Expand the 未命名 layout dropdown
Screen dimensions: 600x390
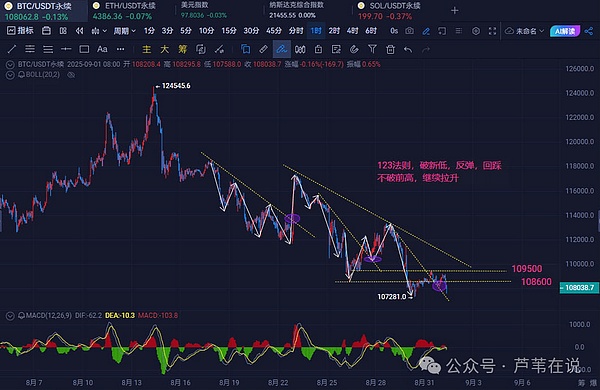(525, 31)
